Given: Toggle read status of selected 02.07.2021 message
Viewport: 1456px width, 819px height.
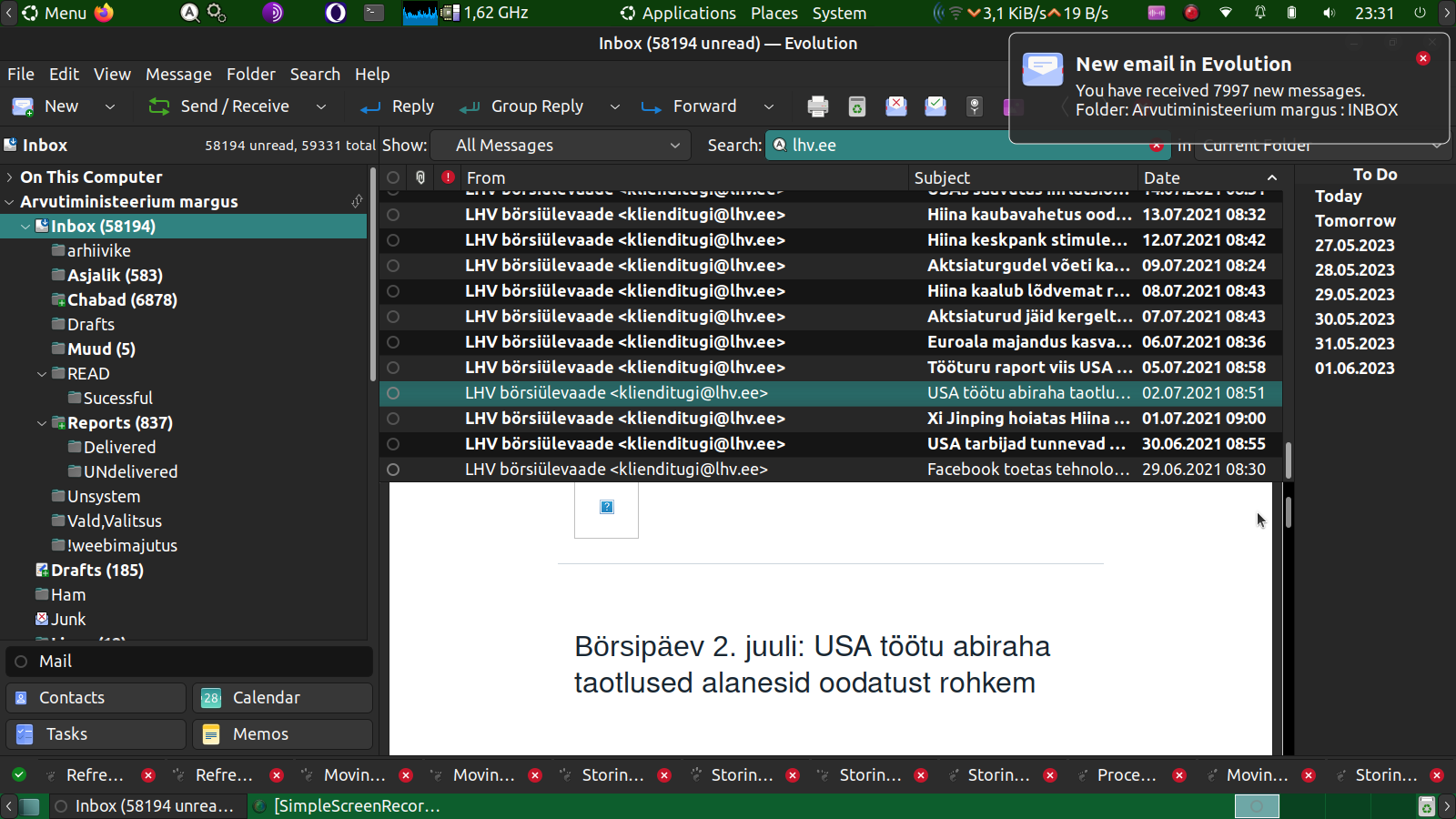Looking at the screenshot, I should click(x=393, y=393).
